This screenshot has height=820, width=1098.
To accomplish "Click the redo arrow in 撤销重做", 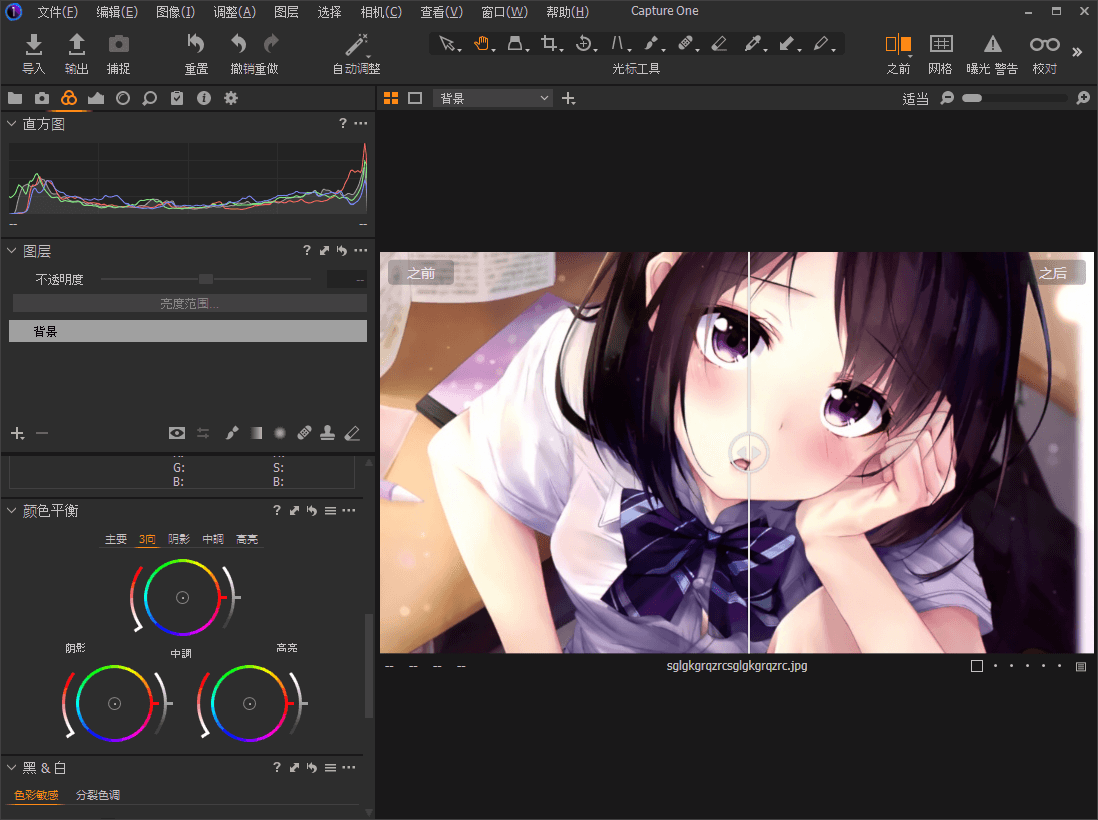I will [x=271, y=44].
